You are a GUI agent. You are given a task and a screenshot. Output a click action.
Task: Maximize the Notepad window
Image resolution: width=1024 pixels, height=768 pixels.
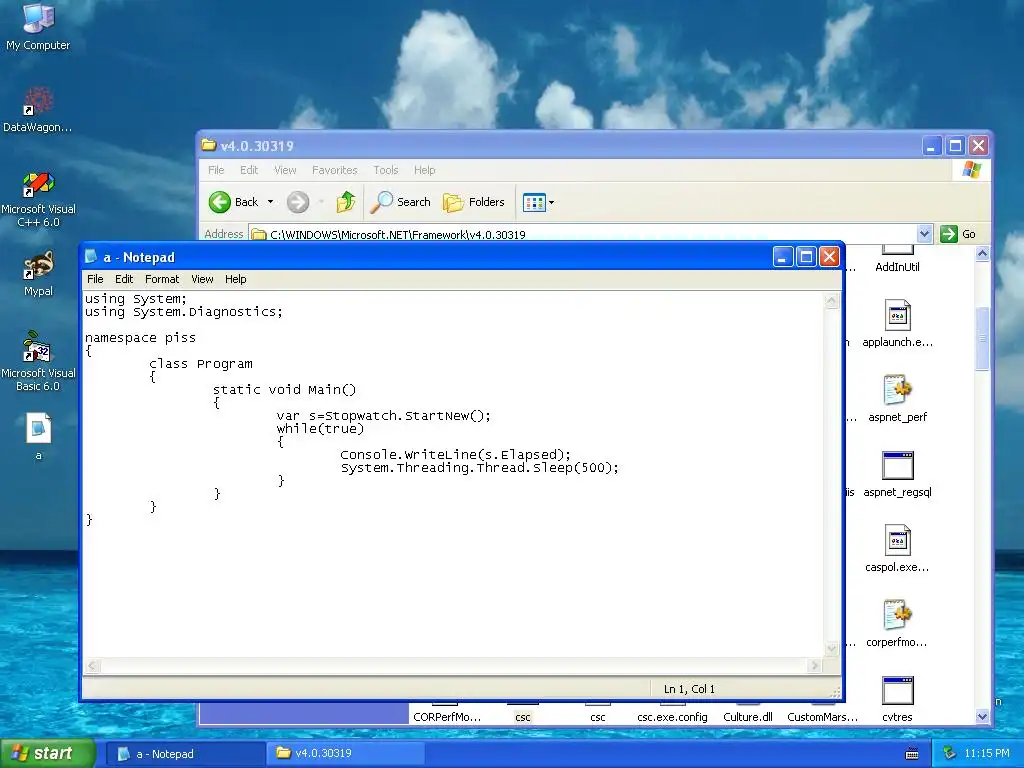[x=806, y=257]
